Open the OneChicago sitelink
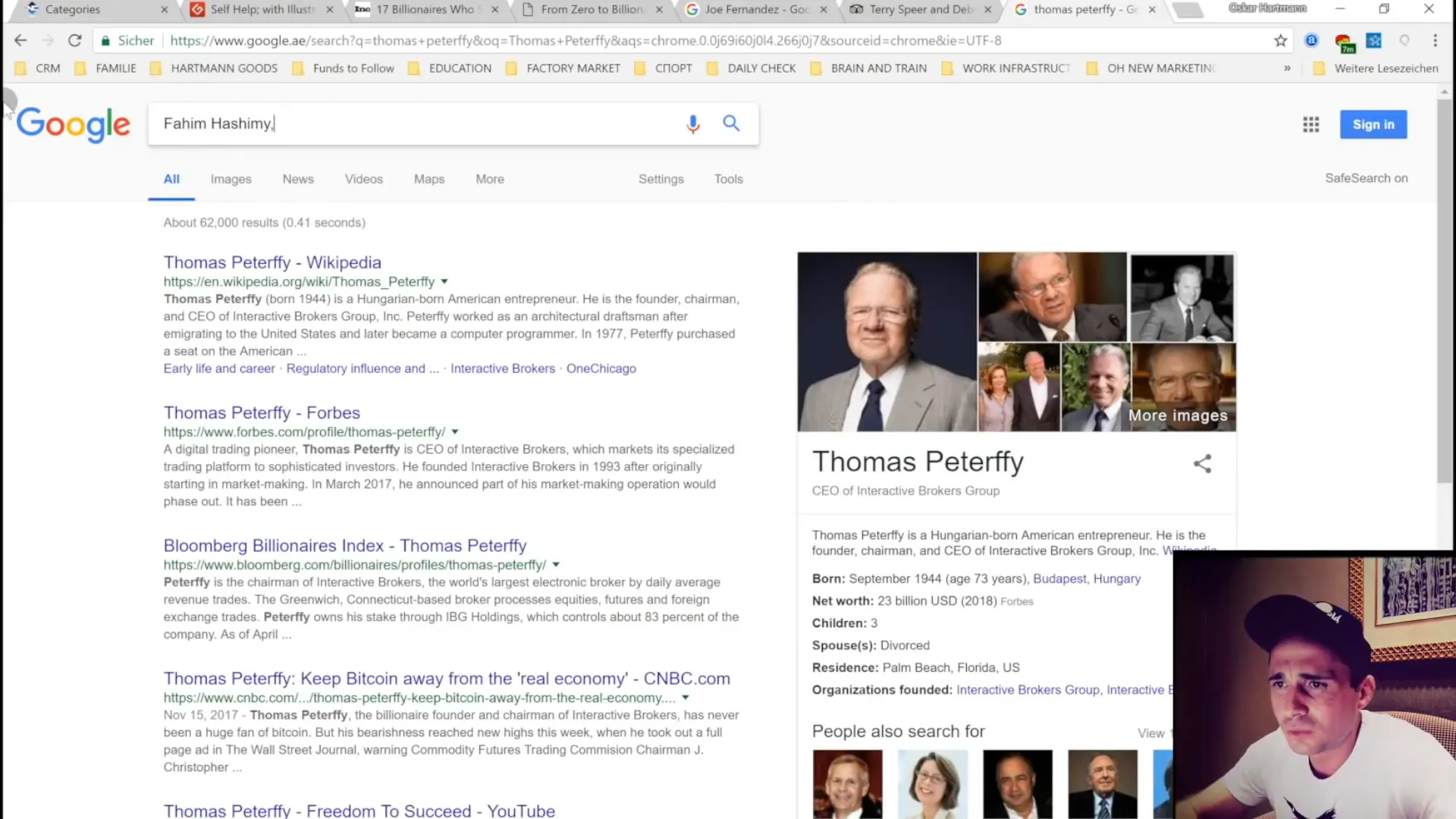 [601, 369]
